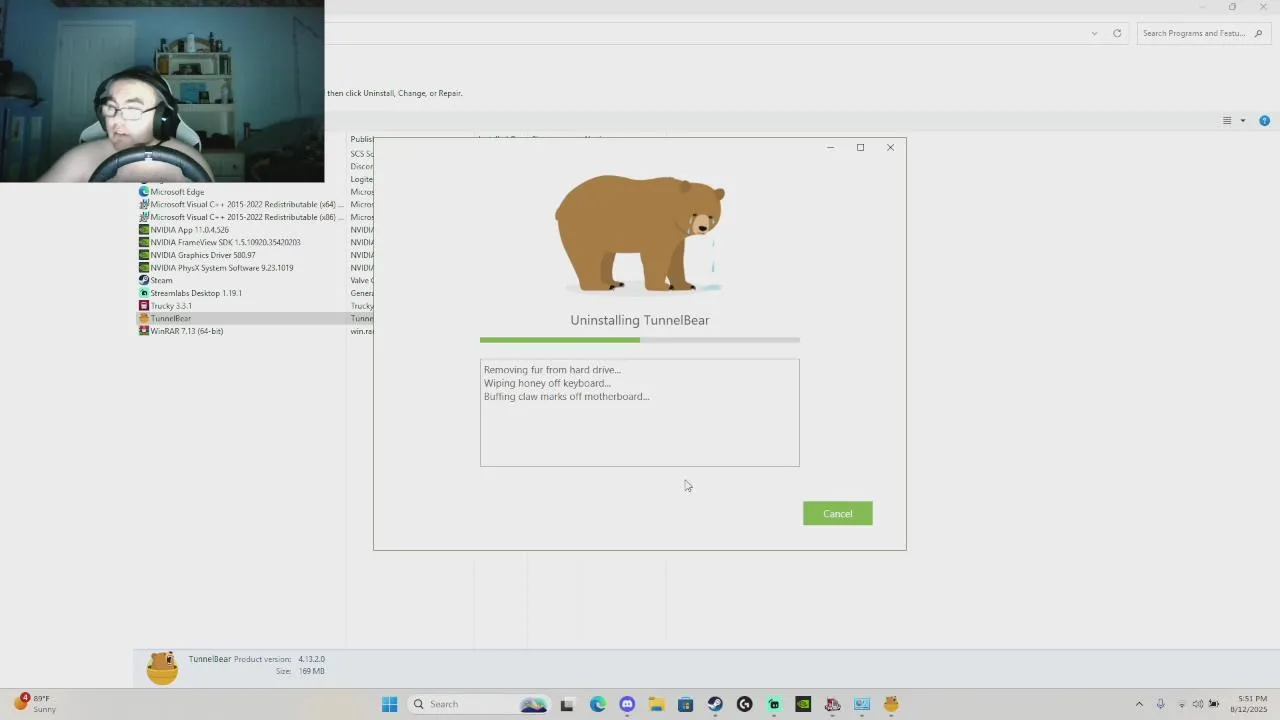Open the address bar history dropdown
The width and height of the screenshot is (1280, 720).
[1094, 33]
